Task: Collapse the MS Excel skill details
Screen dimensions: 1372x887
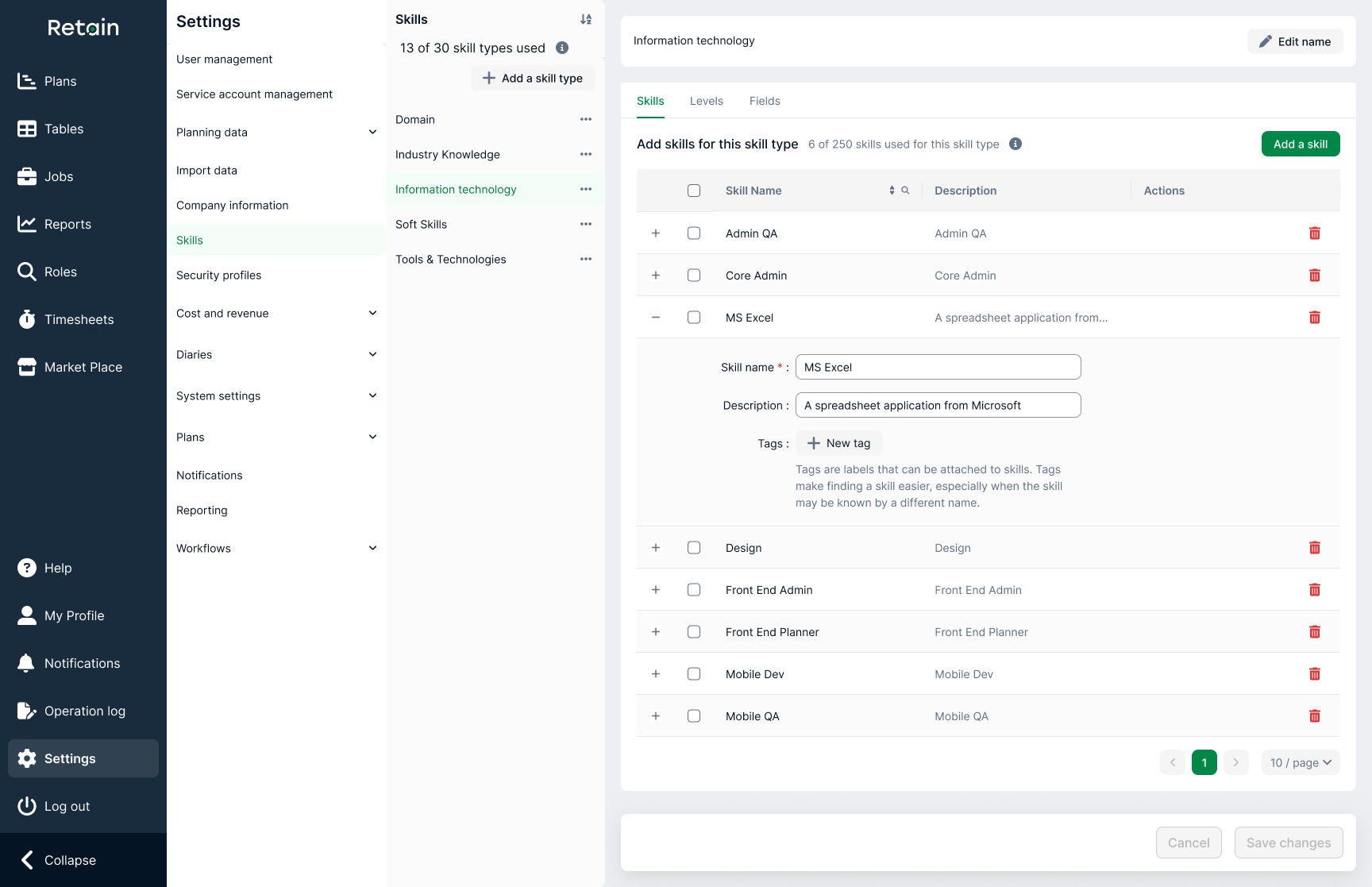Action: (x=656, y=317)
